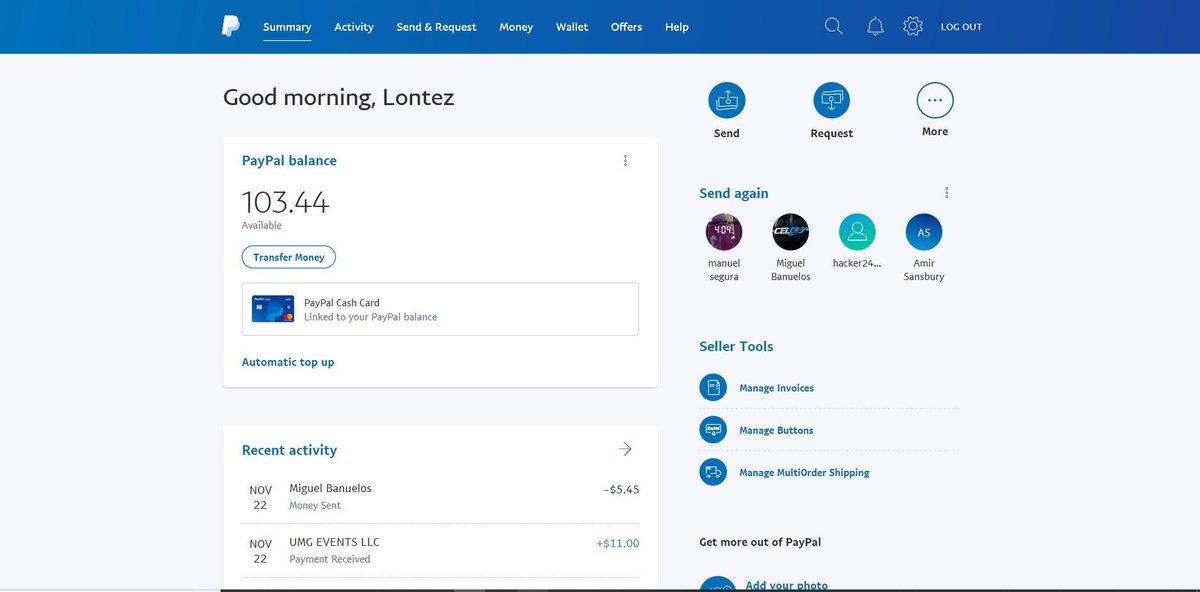Switch to the Activity tab
The image size is (1200, 592).
(x=353, y=27)
